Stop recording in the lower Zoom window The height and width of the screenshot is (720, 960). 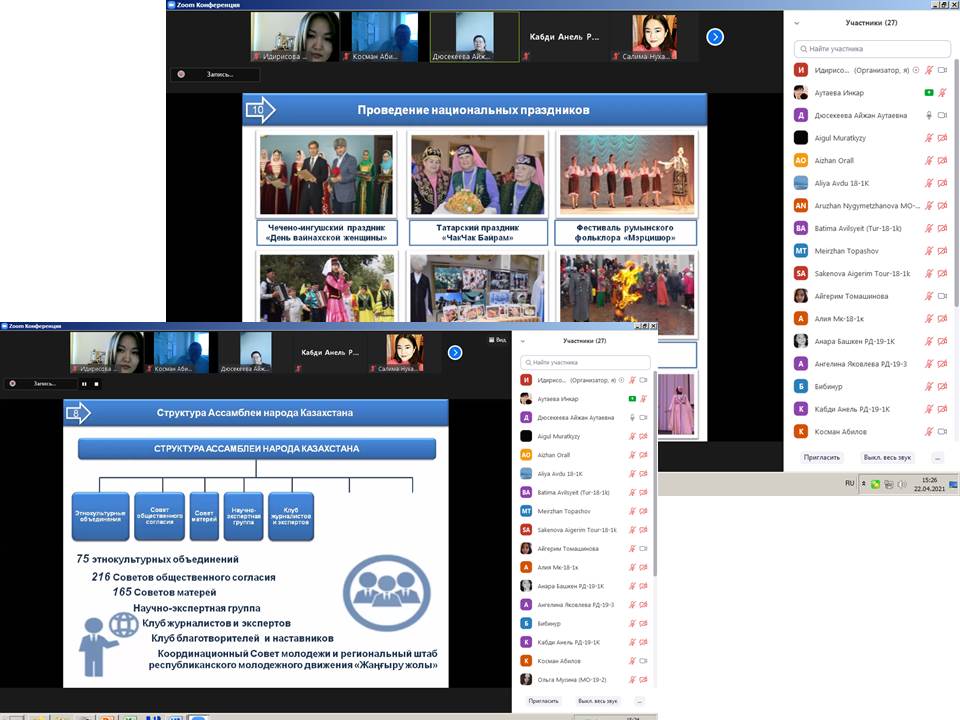click(96, 384)
